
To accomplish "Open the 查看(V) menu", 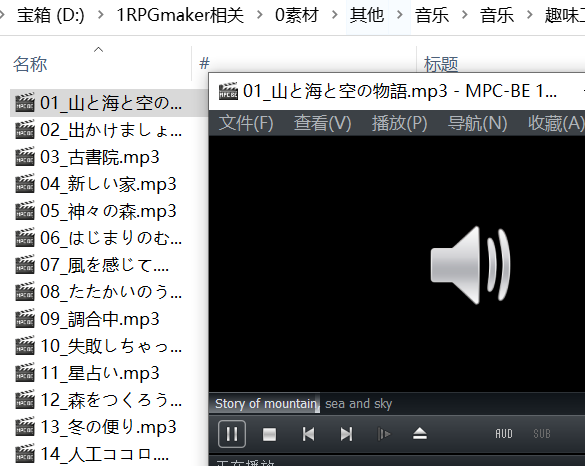I will [x=322, y=123].
